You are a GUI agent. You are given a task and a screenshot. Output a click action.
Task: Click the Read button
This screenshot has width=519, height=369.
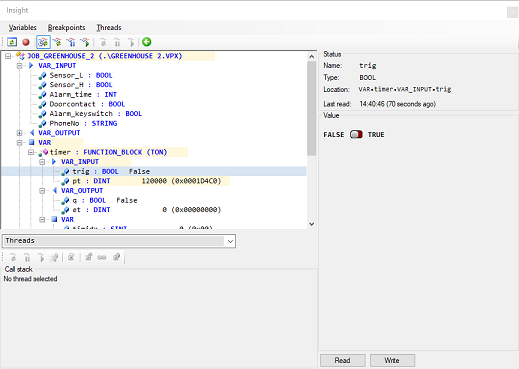click(x=342, y=360)
